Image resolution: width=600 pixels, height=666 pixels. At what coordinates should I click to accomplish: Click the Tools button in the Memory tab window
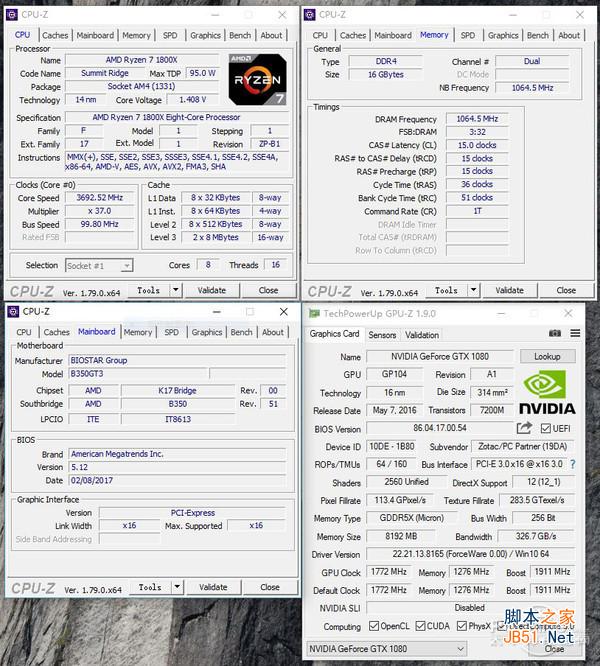[446, 291]
